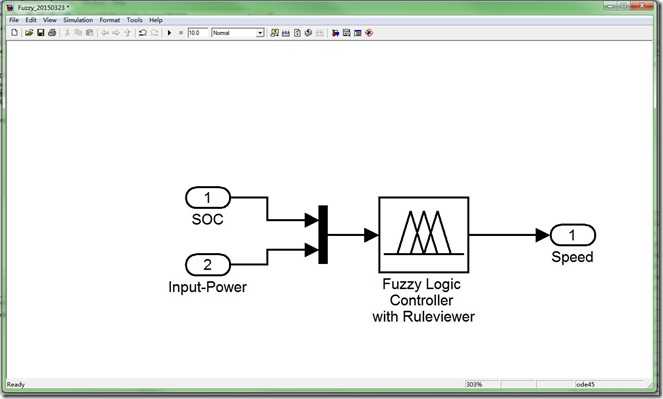Image resolution: width=663 pixels, height=399 pixels.
Task: Click the New model icon
Action: tap(14, 33)
